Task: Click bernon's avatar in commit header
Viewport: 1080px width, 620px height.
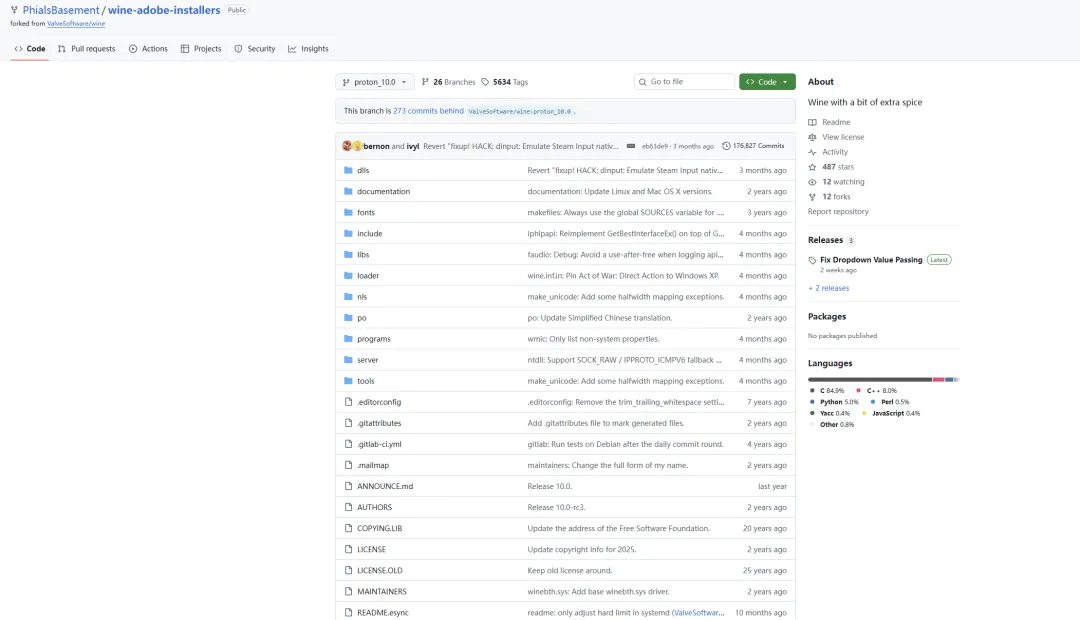Action: [347, 146]
